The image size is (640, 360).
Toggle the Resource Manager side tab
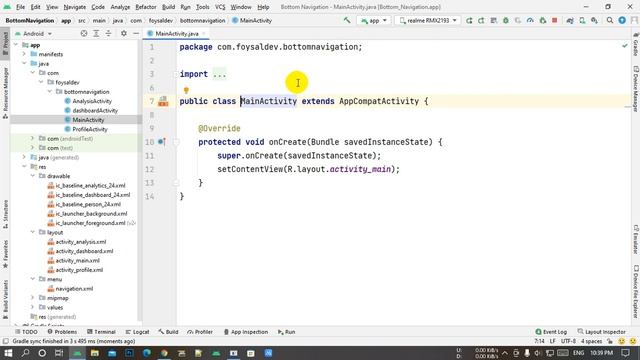pos(5,92)
